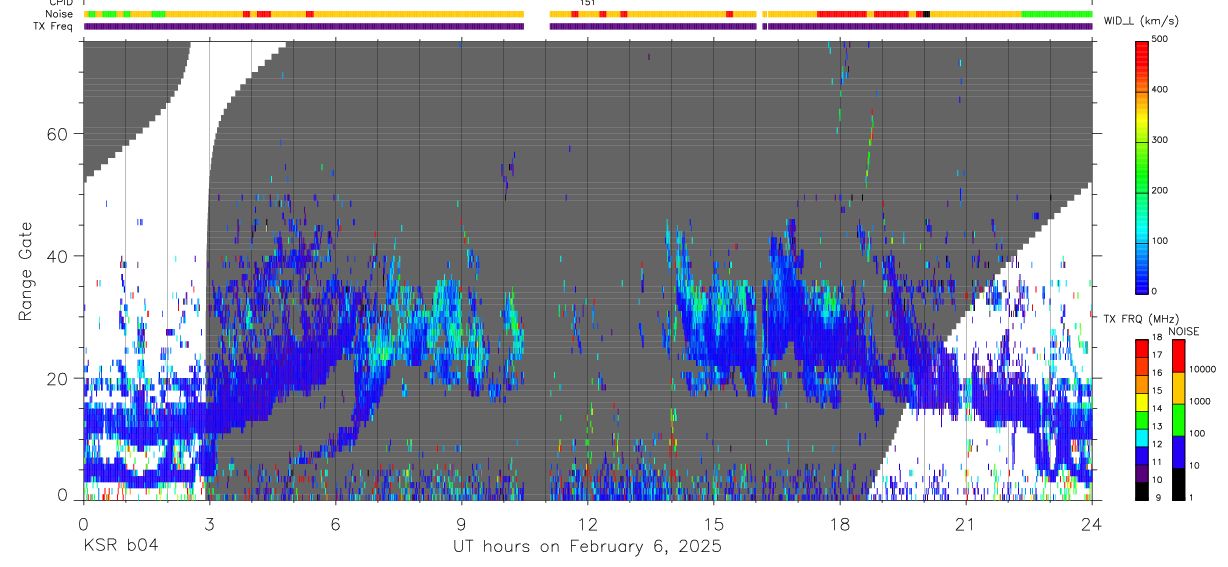Click the '14' label on the TX FRQ scale
1228x567 pixels.
click(1157, 408)
